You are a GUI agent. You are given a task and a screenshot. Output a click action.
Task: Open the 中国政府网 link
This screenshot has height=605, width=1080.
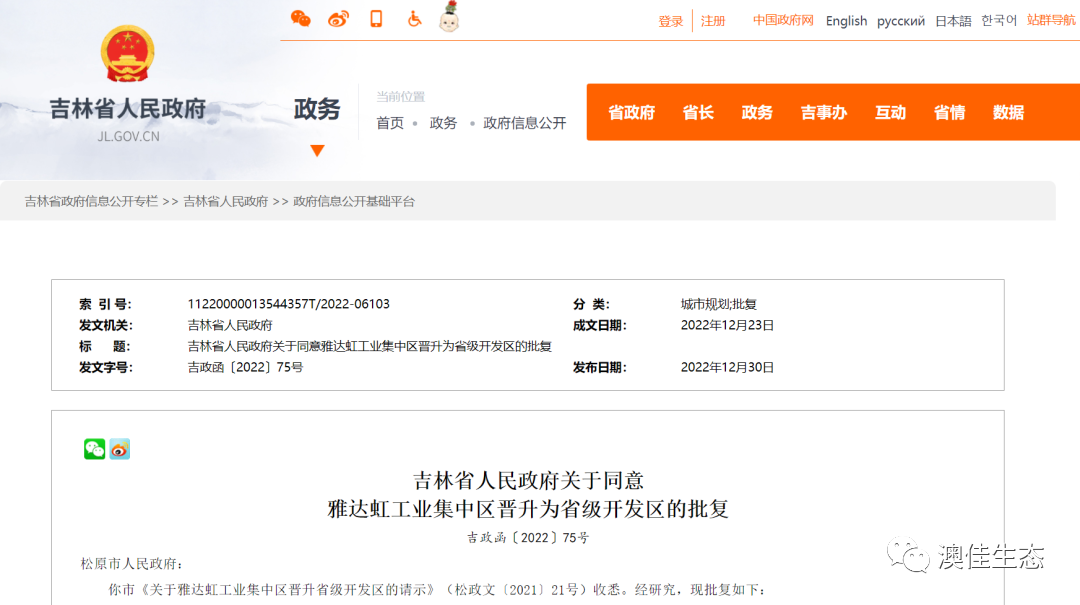coord(783,20)
